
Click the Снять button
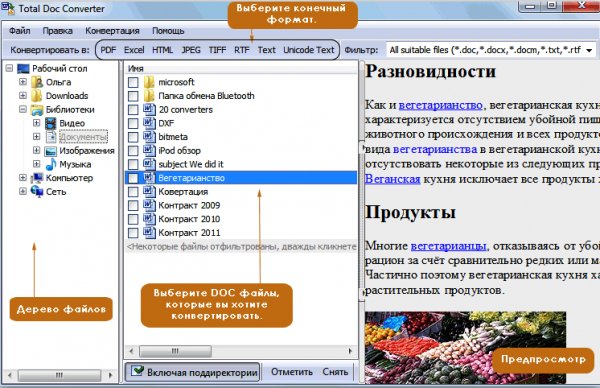[x=335, y=372]
